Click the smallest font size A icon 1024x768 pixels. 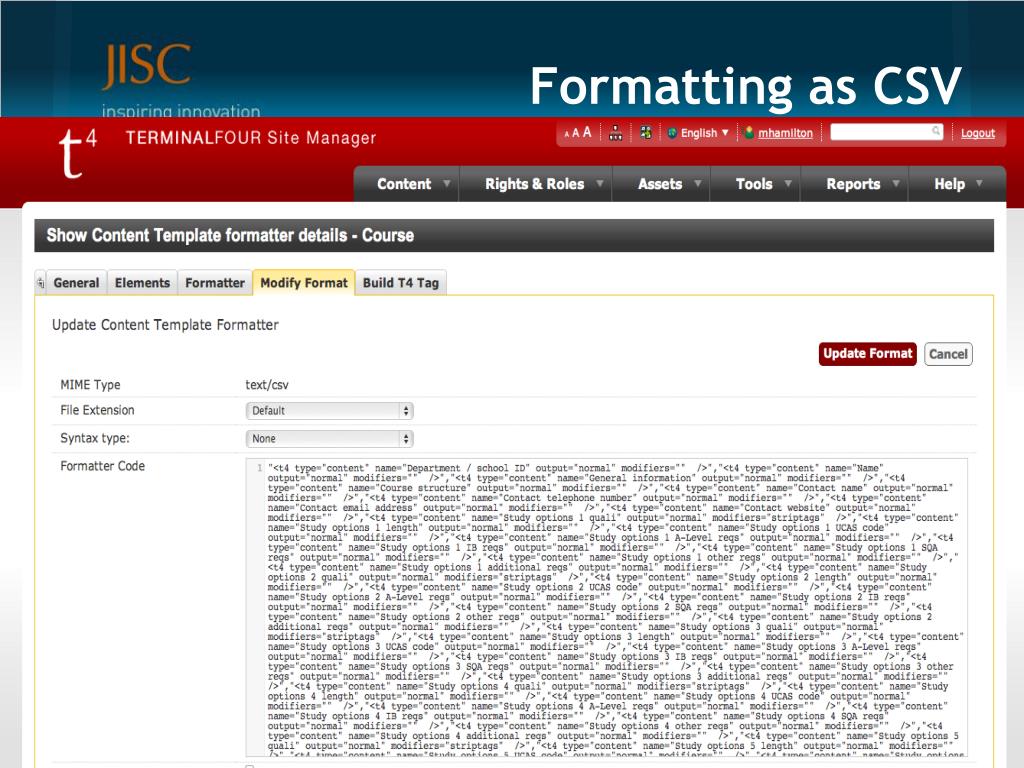point(567,134)
